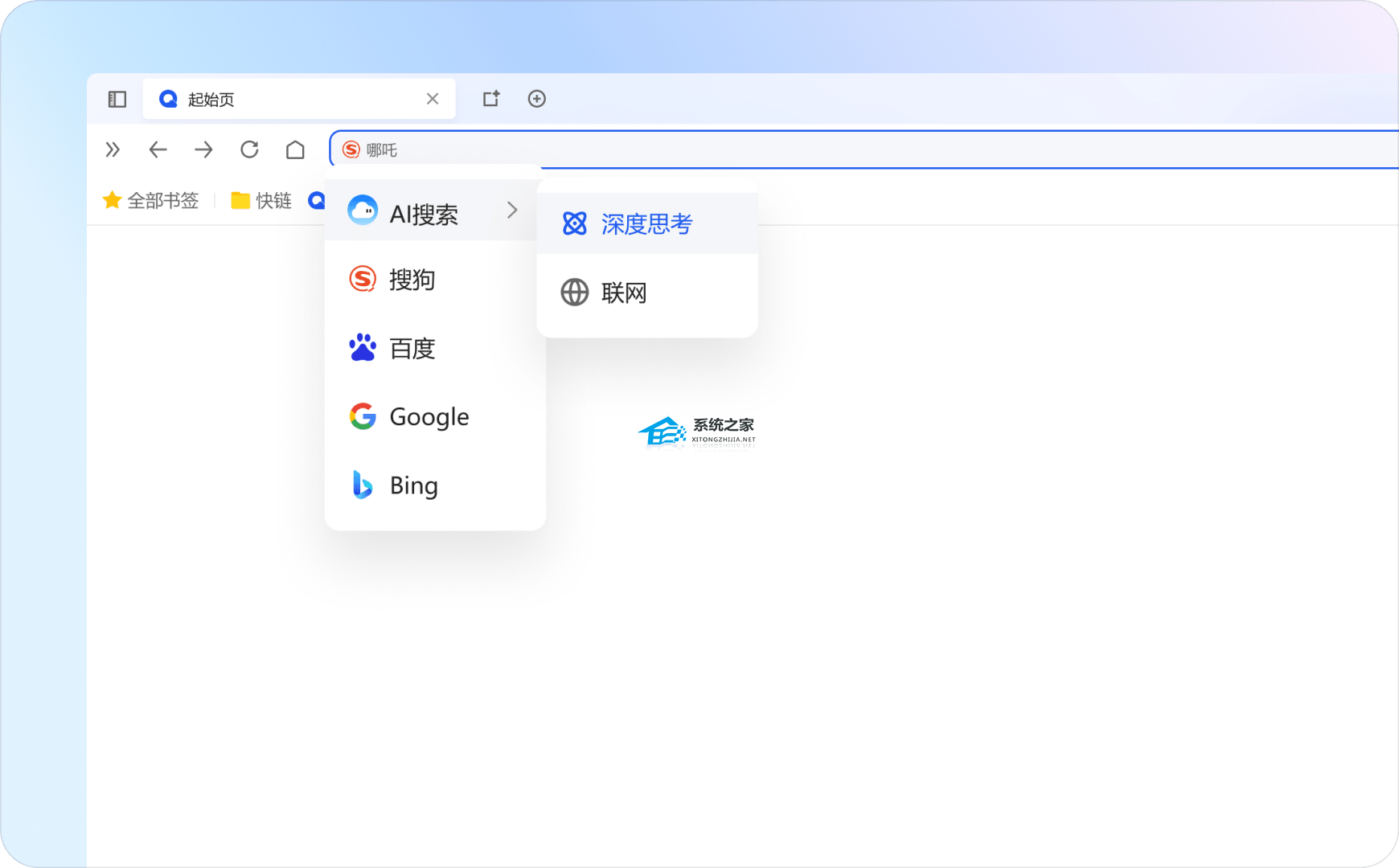
Task: Open 全部书签 bookmarks
Action: [151, 200]
